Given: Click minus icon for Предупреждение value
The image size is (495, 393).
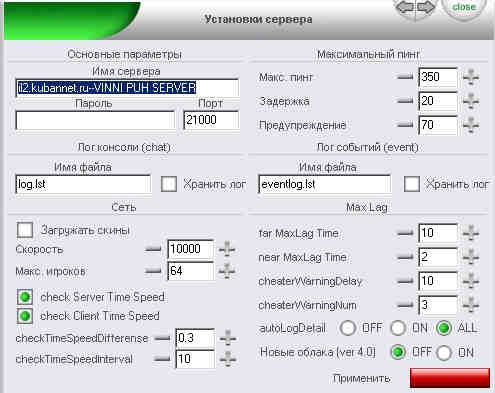Looking at the screenshot, I should [405, 125].
